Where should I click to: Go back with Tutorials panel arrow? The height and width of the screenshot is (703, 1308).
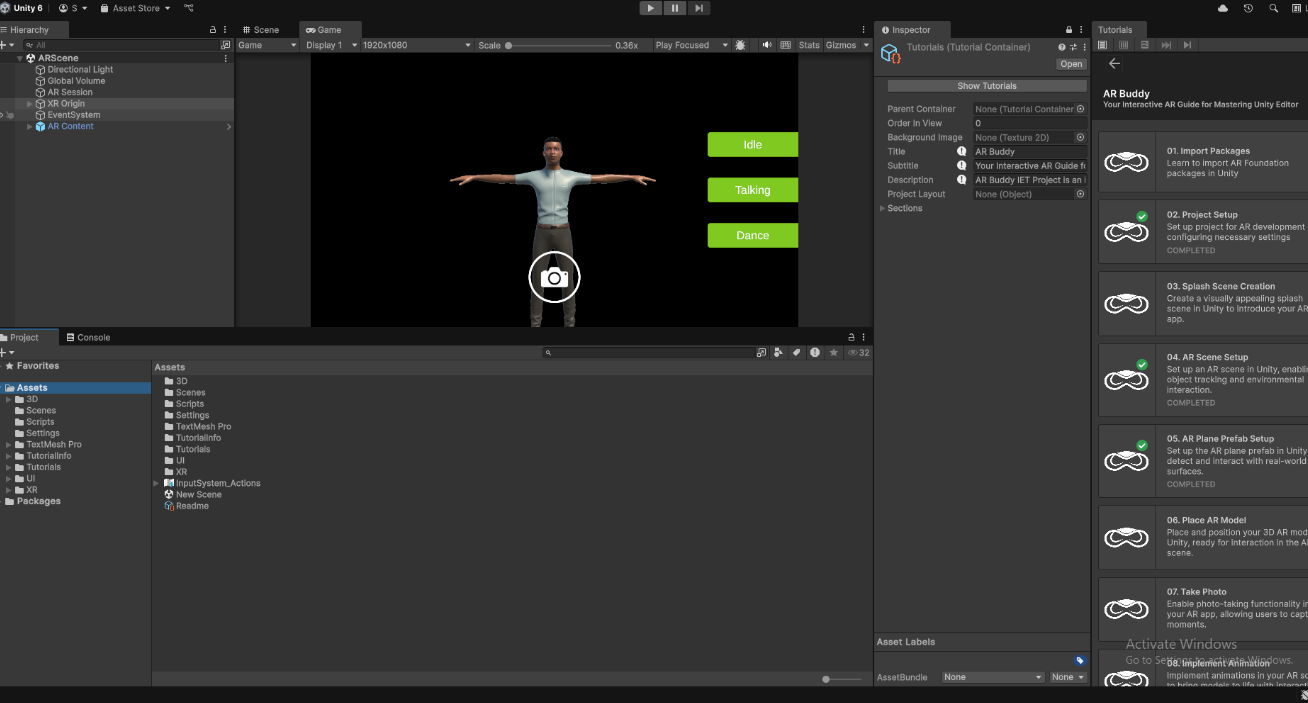click(x=1114, y=63)
